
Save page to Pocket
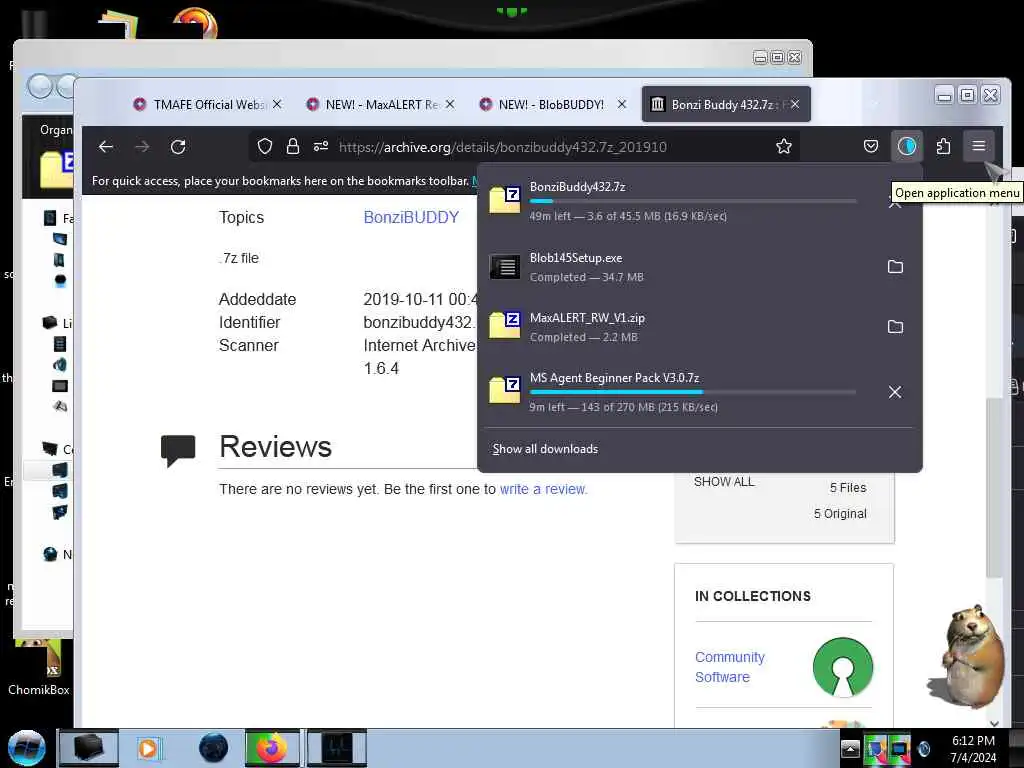pyautogui.click(x=871, y=147)
